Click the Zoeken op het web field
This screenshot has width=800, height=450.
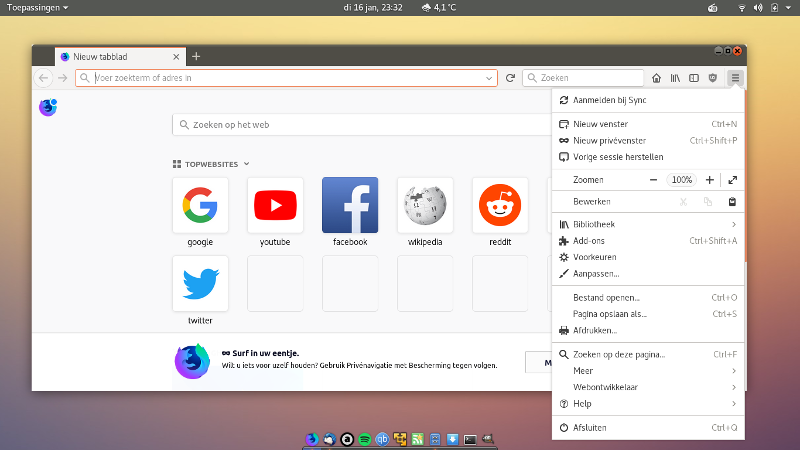click(x=362, y=124)
